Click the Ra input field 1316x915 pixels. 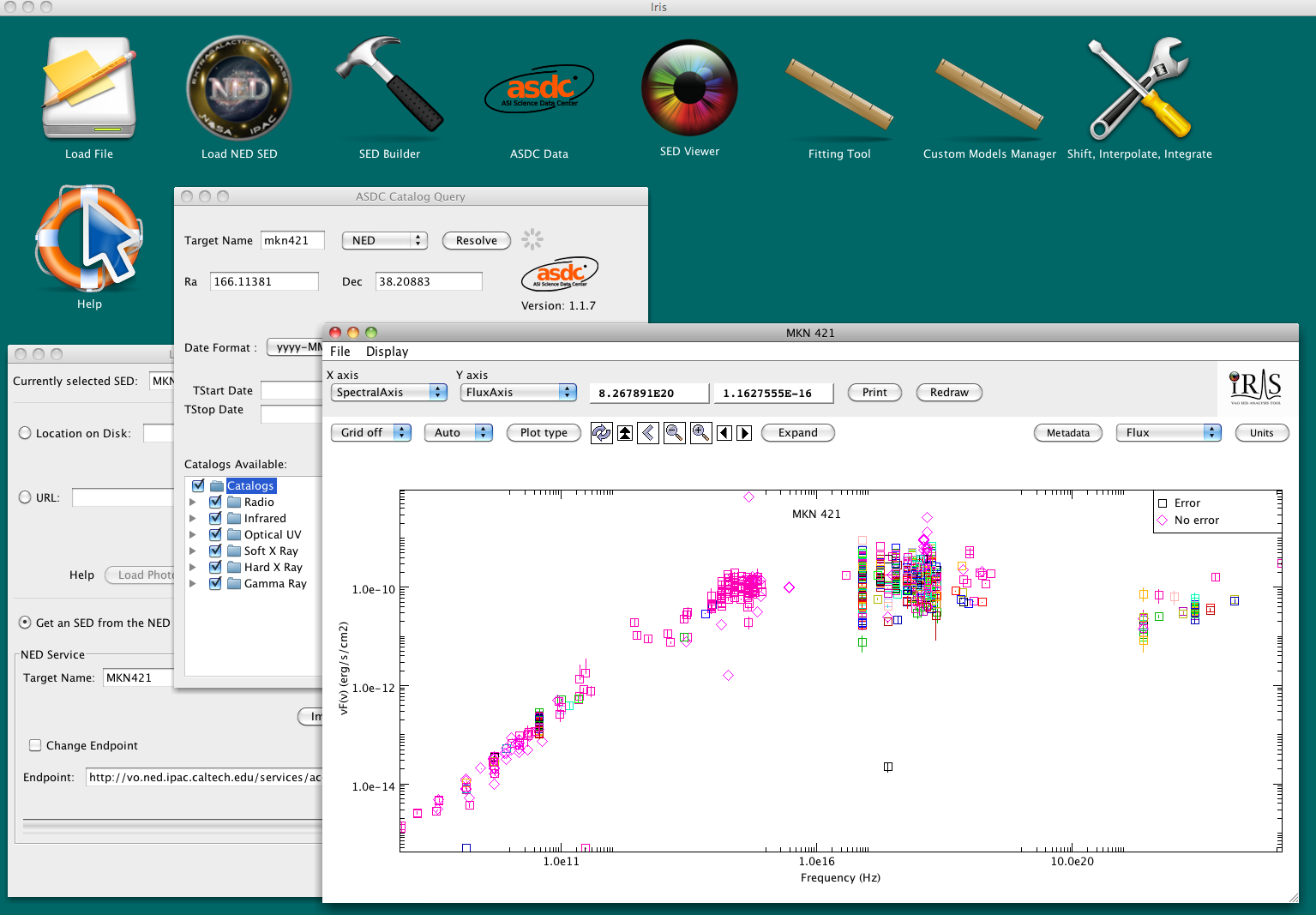tap(264, 282)
